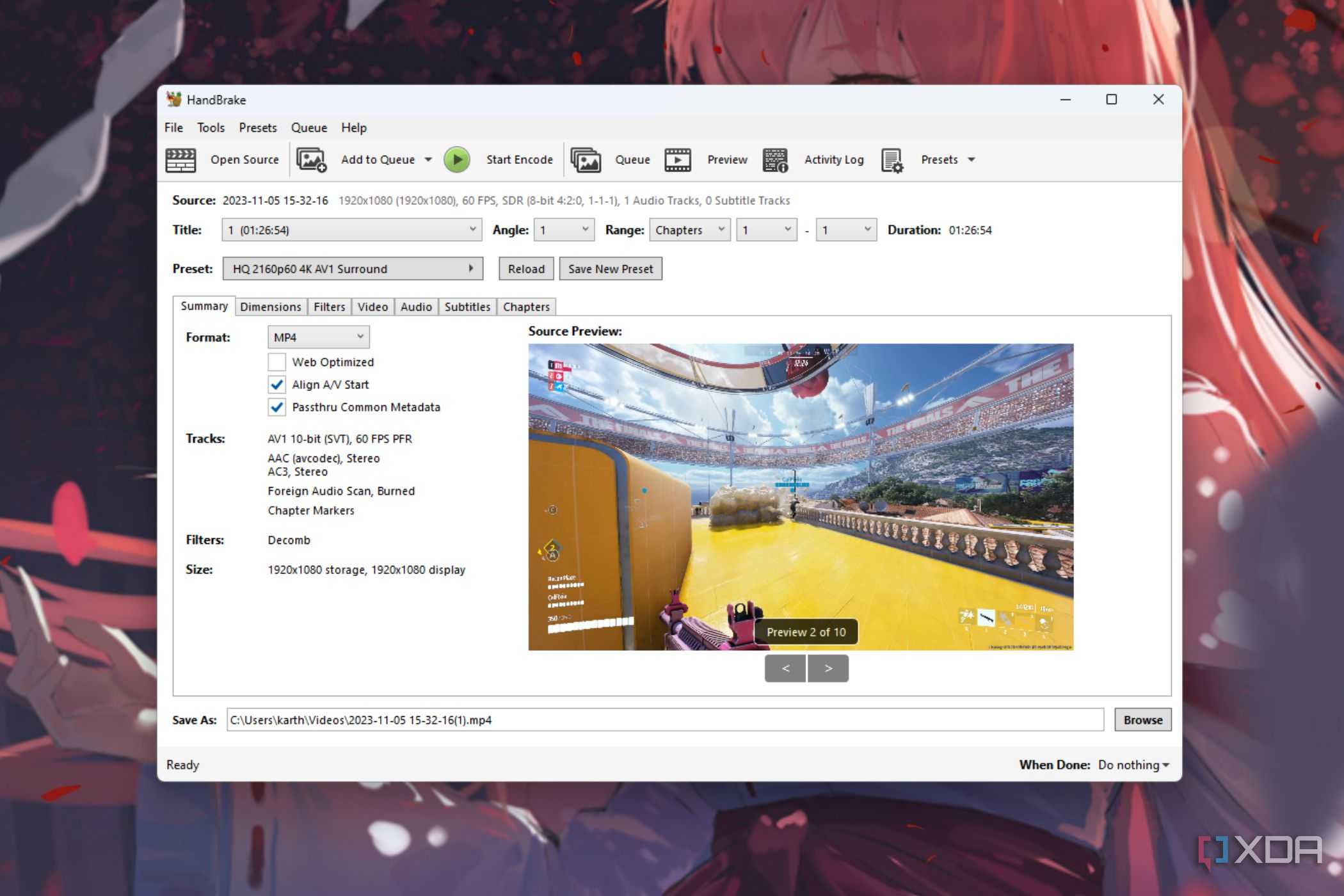Open the Tools menu
1344x896 pixels.
(x=211, y=127)
